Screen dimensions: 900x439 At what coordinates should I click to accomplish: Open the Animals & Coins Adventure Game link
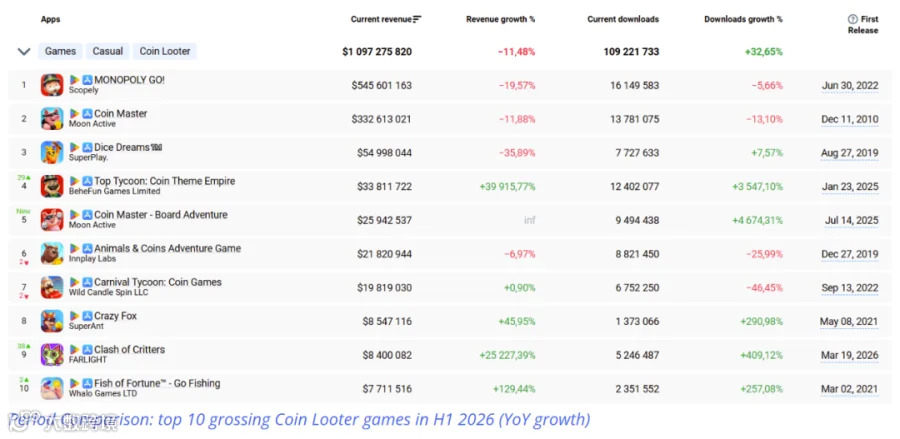pyautogui.click(x=168, y=248)
